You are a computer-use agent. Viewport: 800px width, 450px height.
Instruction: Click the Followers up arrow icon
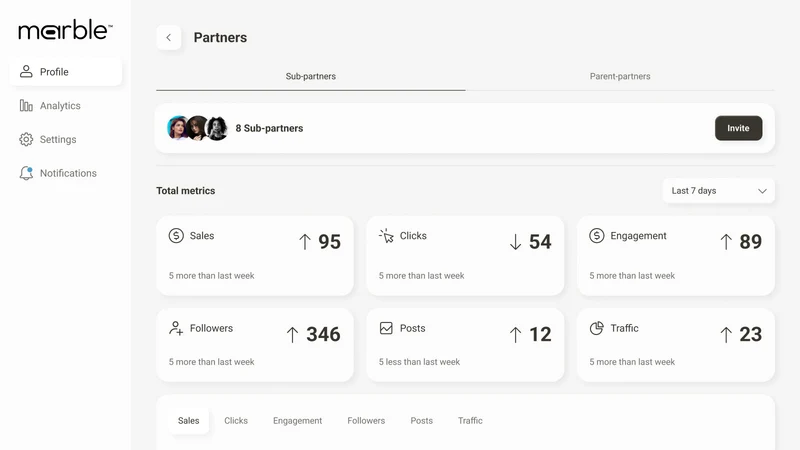tap(292, 335)
